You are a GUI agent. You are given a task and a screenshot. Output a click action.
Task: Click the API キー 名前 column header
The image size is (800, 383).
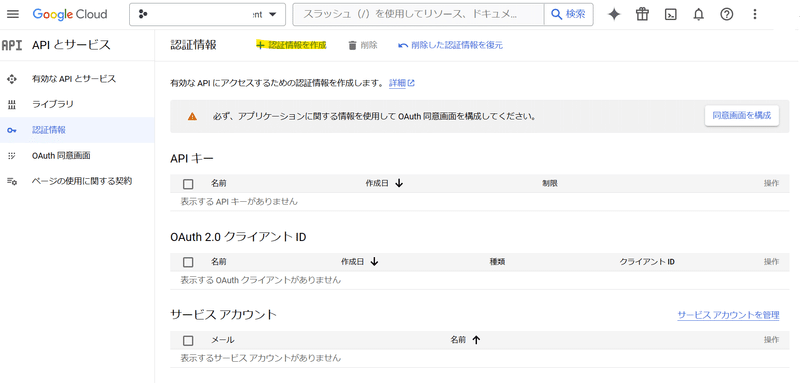coord(219,183)
